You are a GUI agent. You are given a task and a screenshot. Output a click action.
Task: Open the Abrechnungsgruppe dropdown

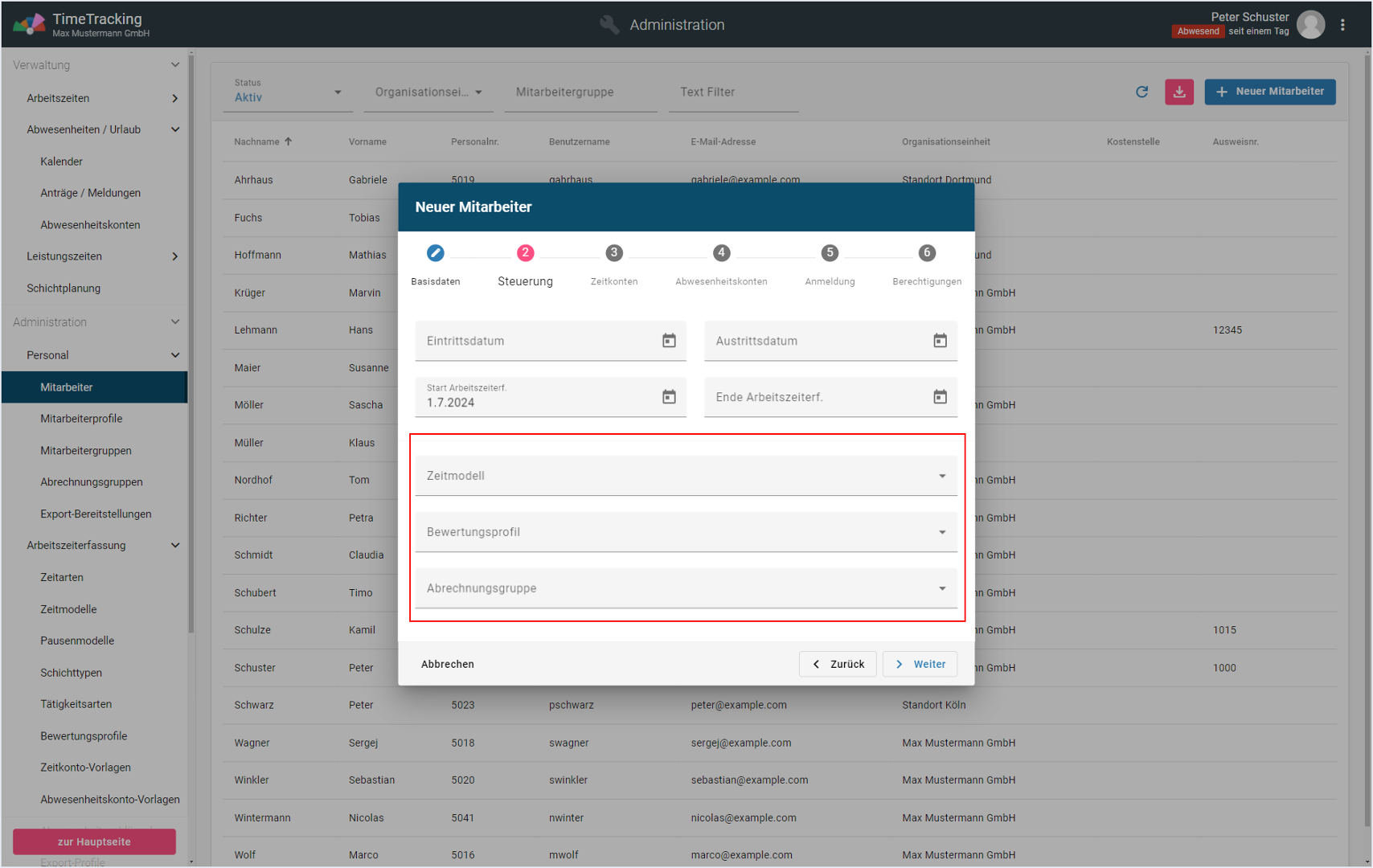[x=686, y=588]
